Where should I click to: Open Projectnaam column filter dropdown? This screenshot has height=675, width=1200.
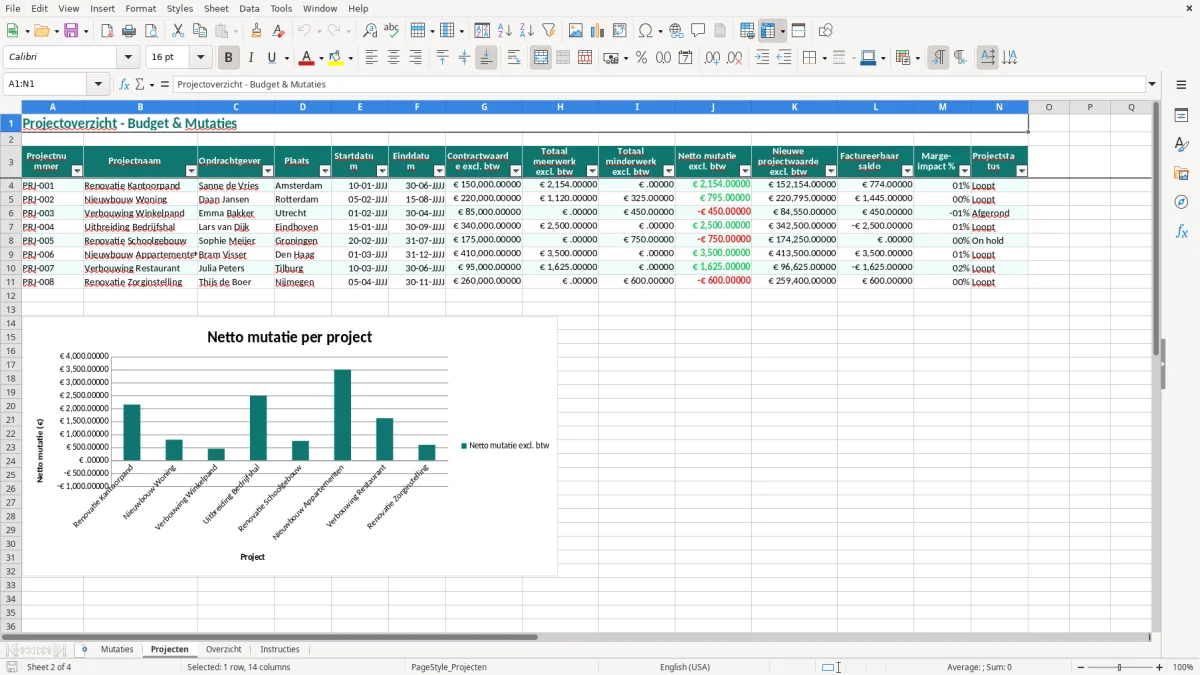pyautogui.click(x=191, y=171)
